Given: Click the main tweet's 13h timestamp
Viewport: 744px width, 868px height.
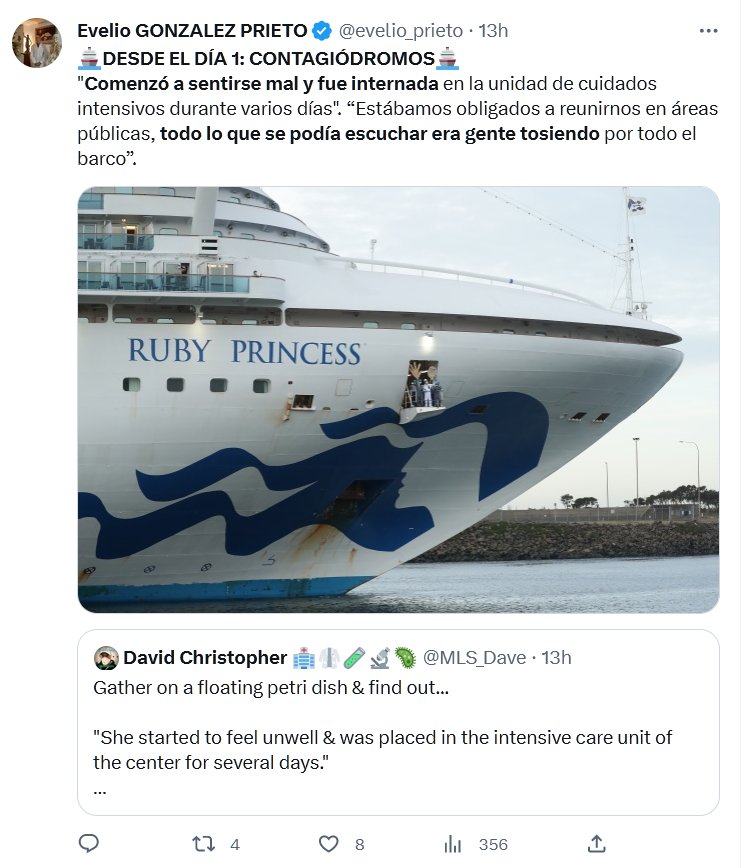Looking at the screenshot, I should pyautogui.click(x=493, y=30).
